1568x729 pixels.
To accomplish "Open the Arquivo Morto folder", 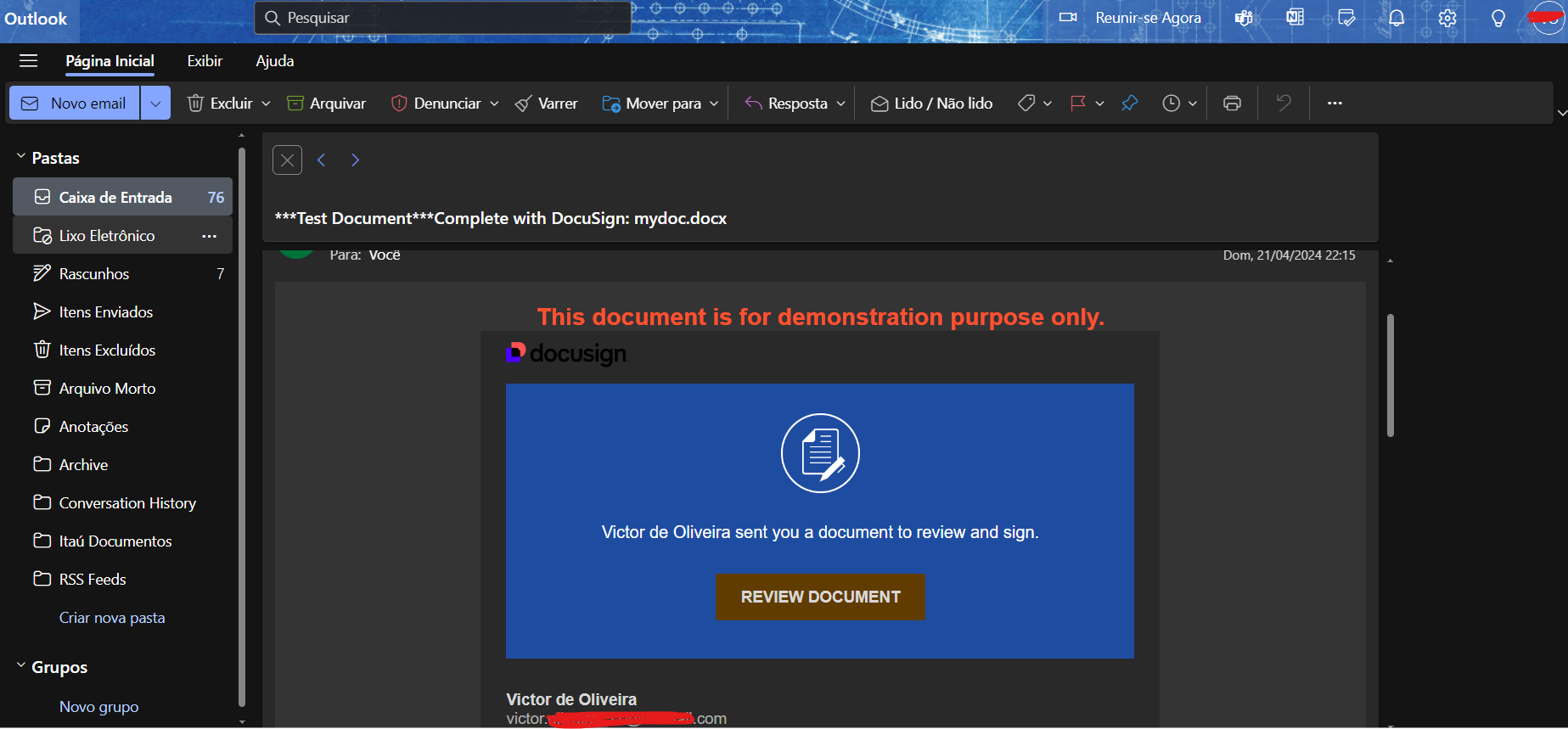I will click(x=122, y=388).
